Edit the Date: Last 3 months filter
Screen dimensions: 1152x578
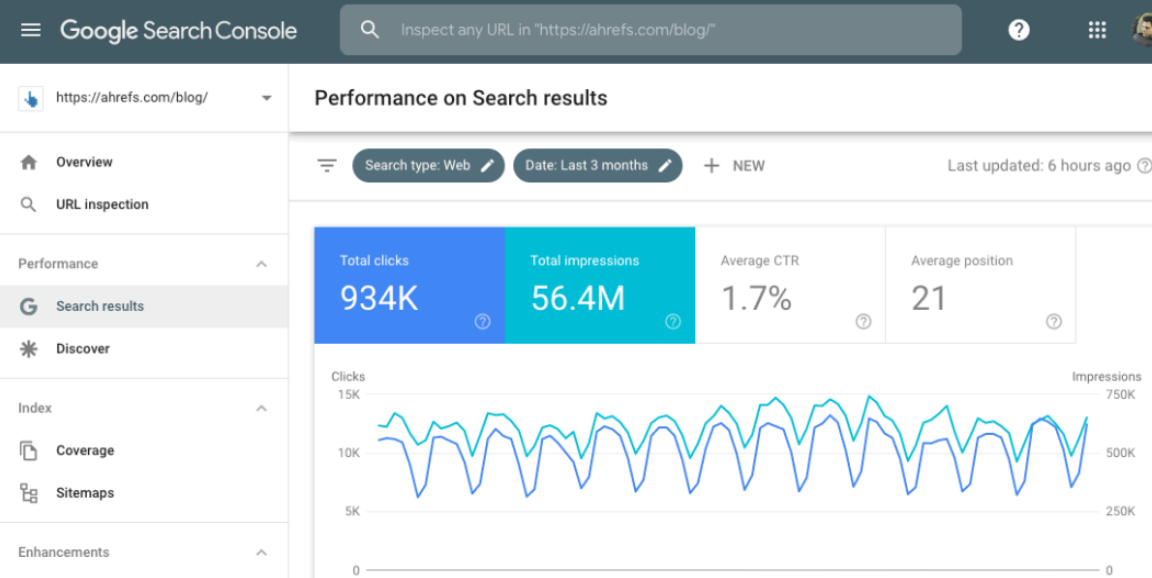coord(597,166)
